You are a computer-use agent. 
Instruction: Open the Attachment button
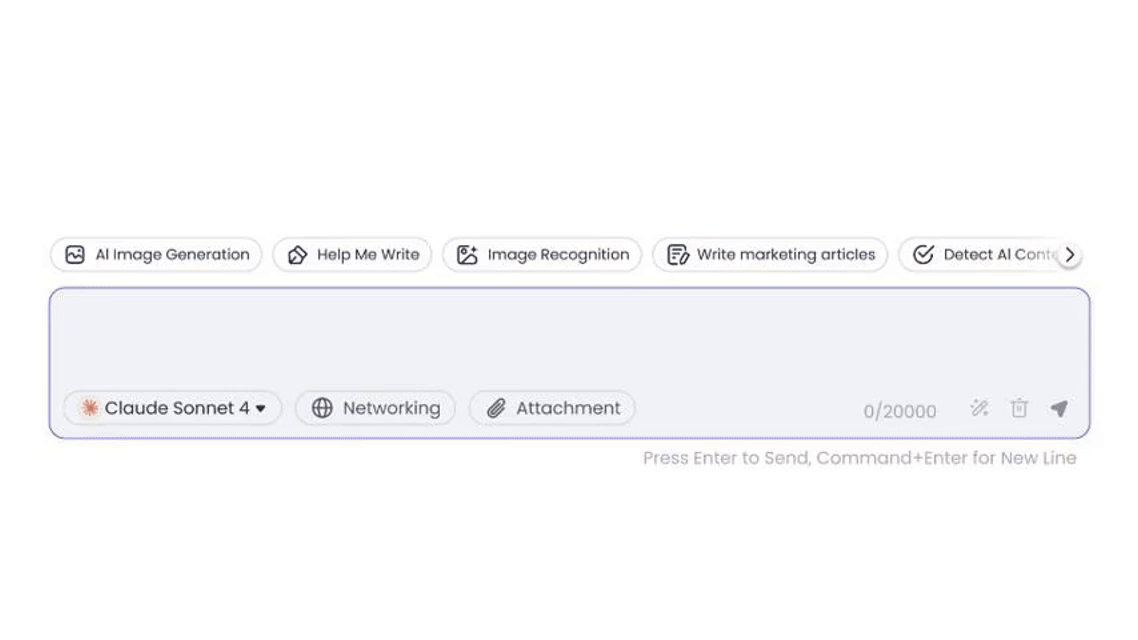pos(552,408)
